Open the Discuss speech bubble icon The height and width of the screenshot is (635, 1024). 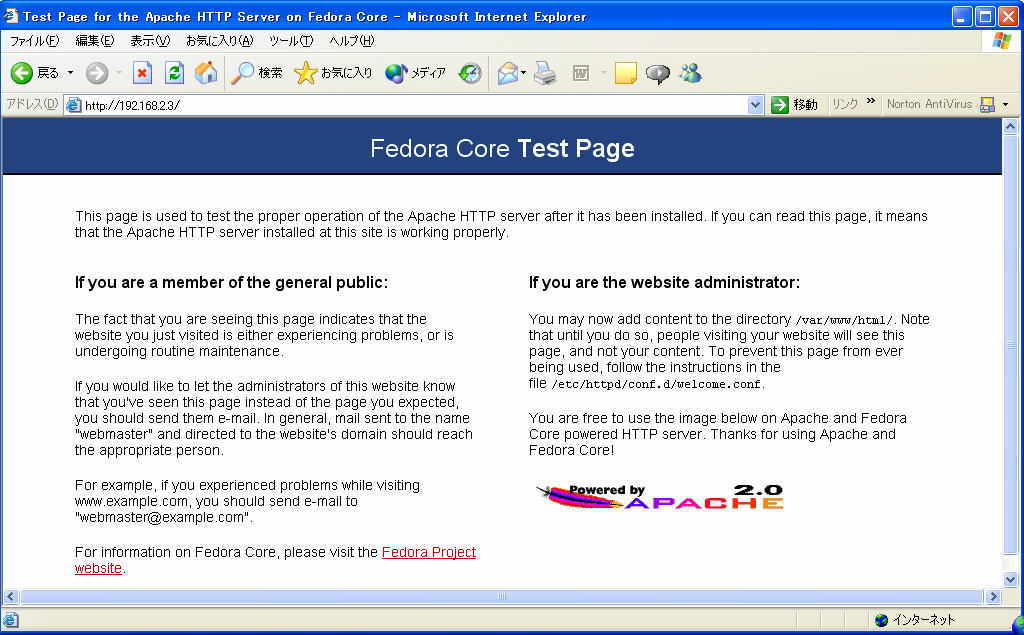coord(658,73)
